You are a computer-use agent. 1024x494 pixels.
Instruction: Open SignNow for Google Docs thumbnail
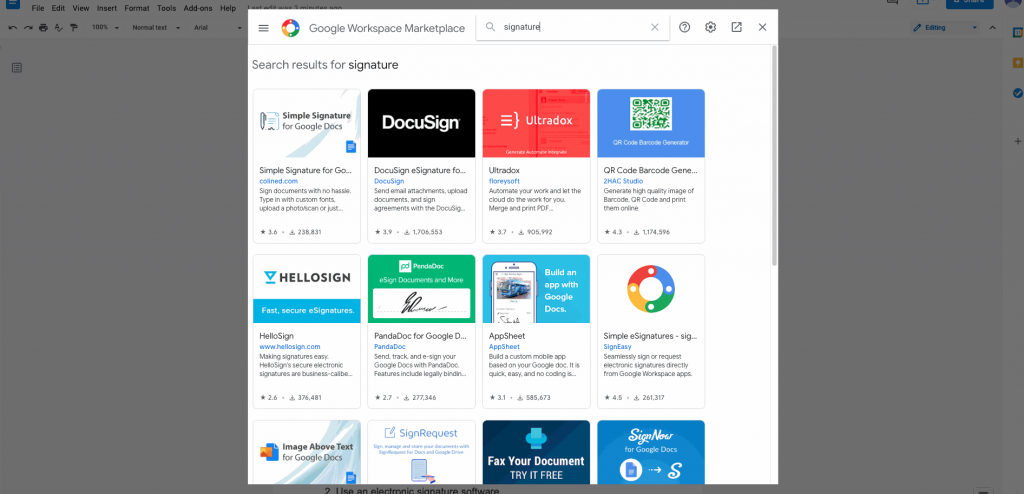[651, 452]
